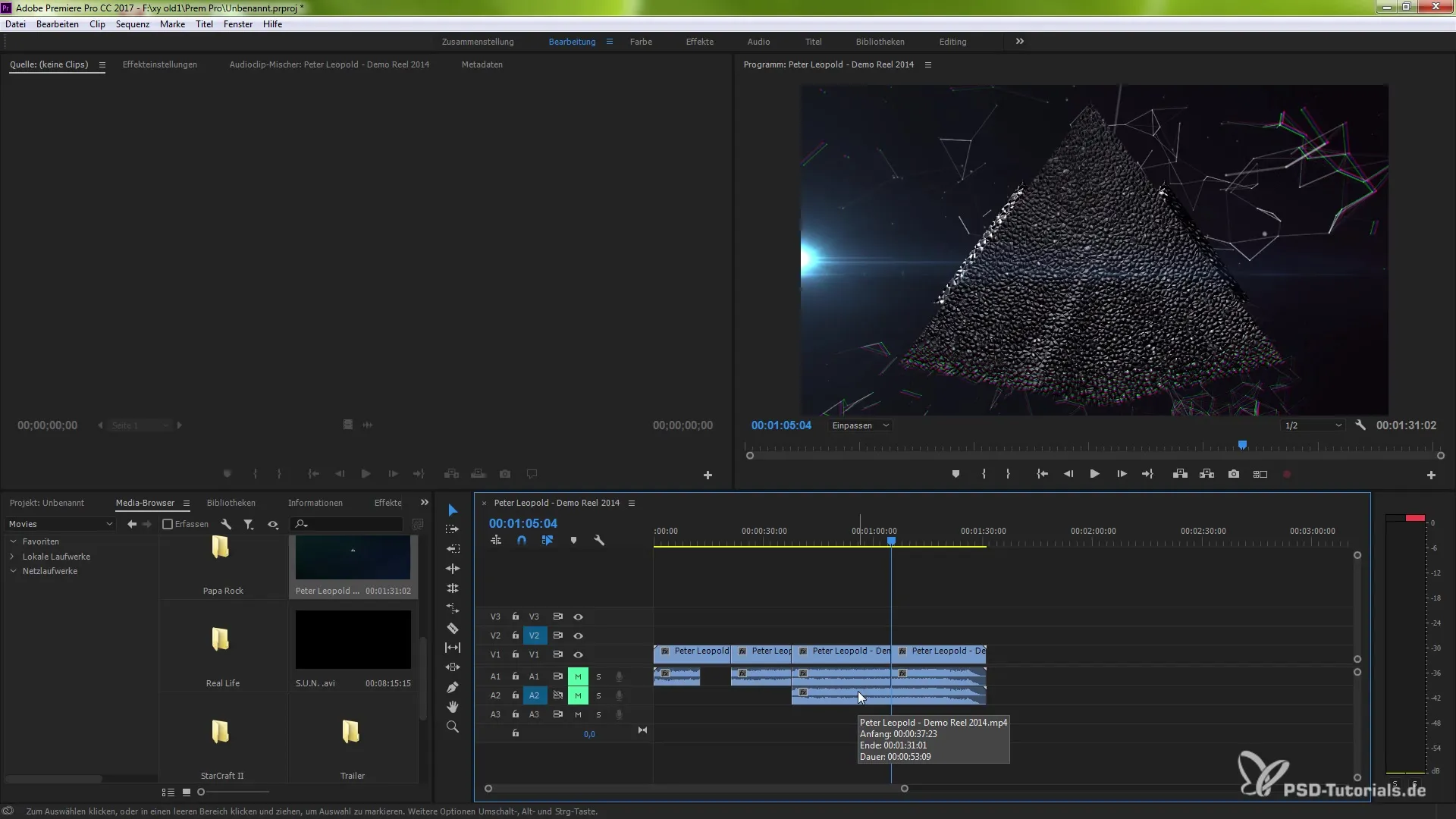Enable the Erfassen checkbox

pos(168,524)
